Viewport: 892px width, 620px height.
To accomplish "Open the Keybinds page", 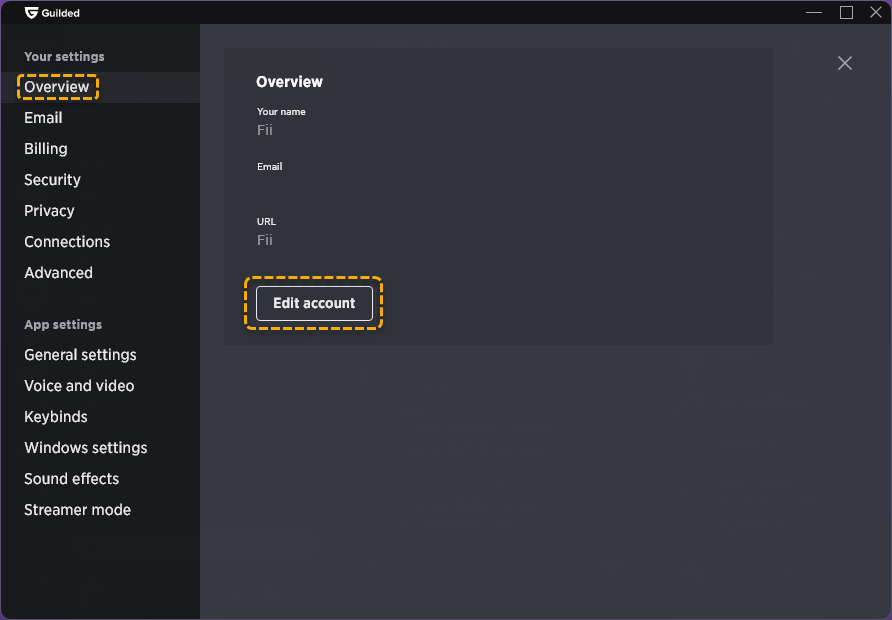I will coord(56,417).
